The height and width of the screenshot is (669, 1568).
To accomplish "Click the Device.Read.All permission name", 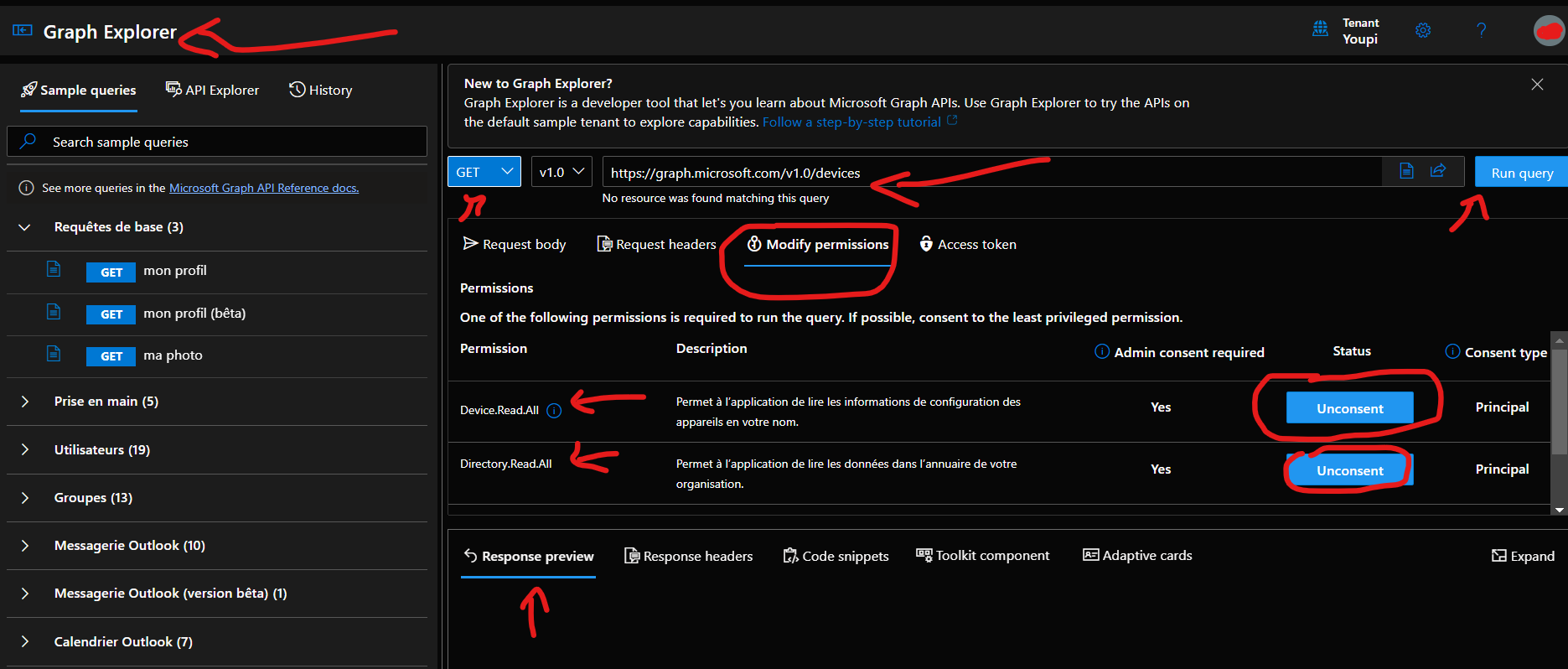I will pos(499,410).
